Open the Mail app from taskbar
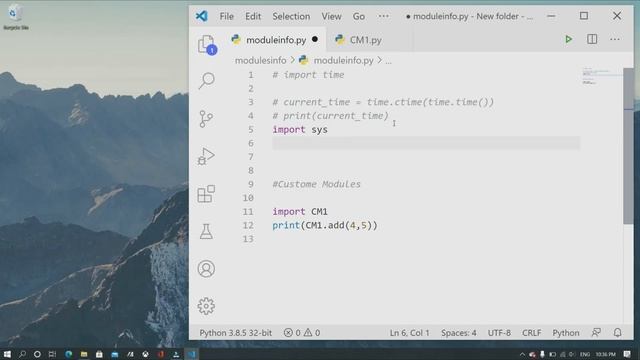The width and height of the screenshot is (640, 360). 115,354
